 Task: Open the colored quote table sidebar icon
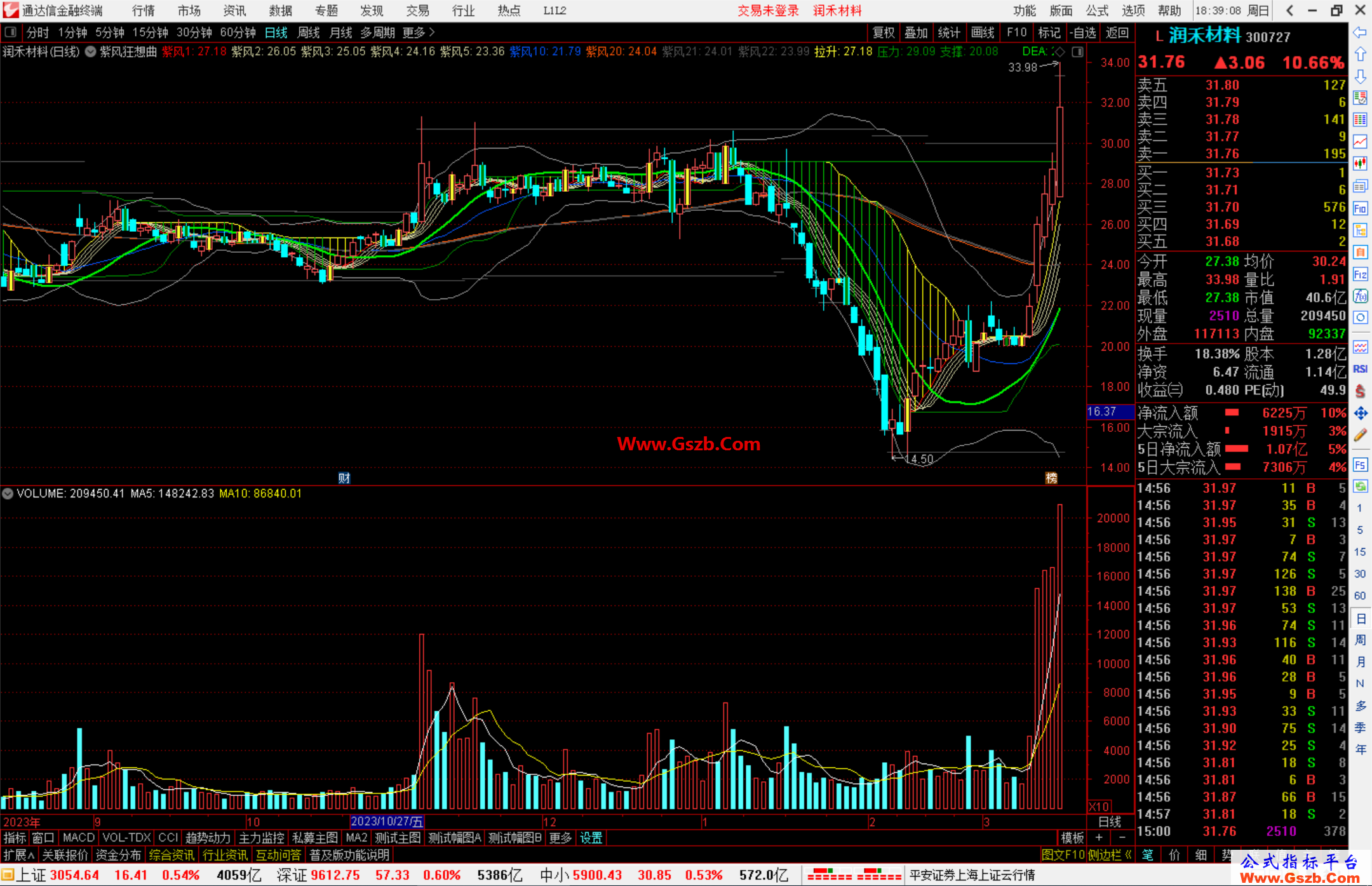coord(1360,119)
